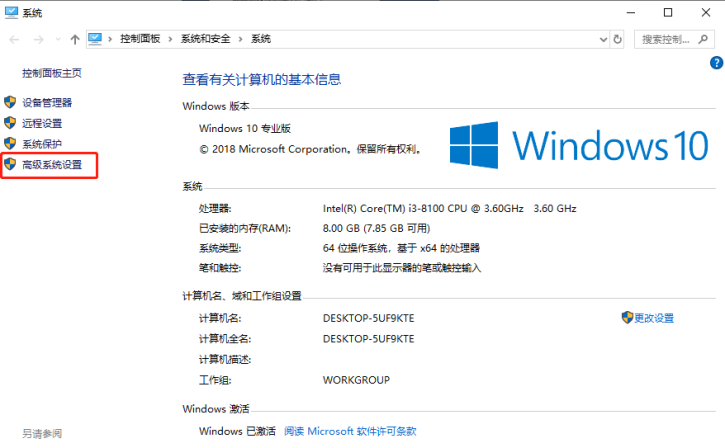Open recent locations dropdown chevron
This screenshot has width=725, height=448.
[56, 39]
